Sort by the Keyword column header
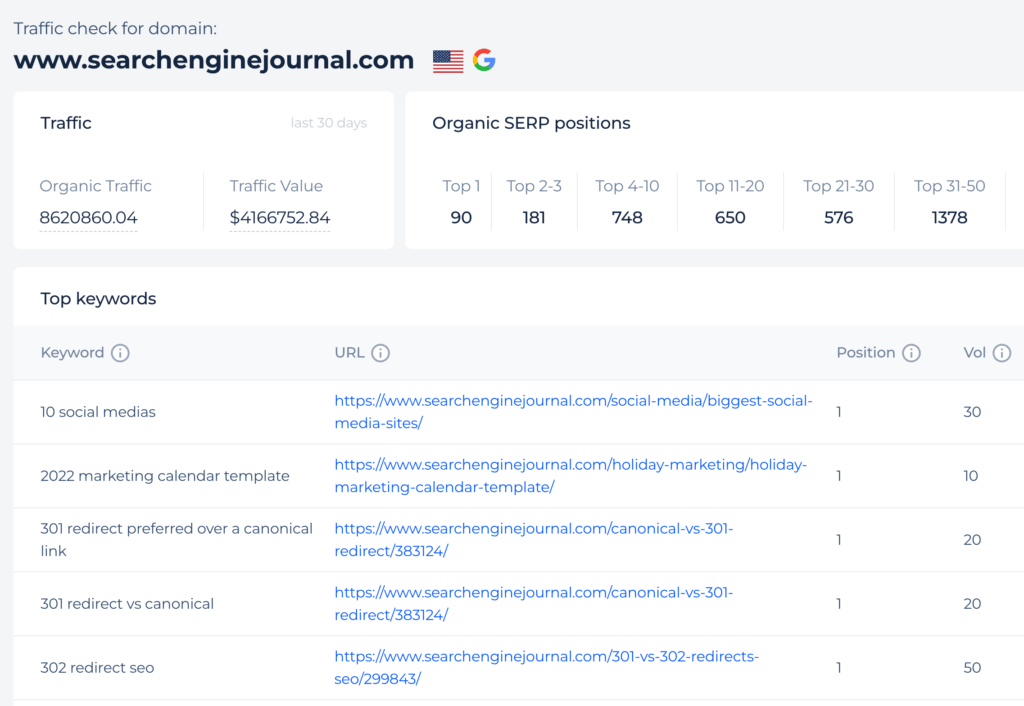This screenshot has height=706, width=1024. pos(75,352)
